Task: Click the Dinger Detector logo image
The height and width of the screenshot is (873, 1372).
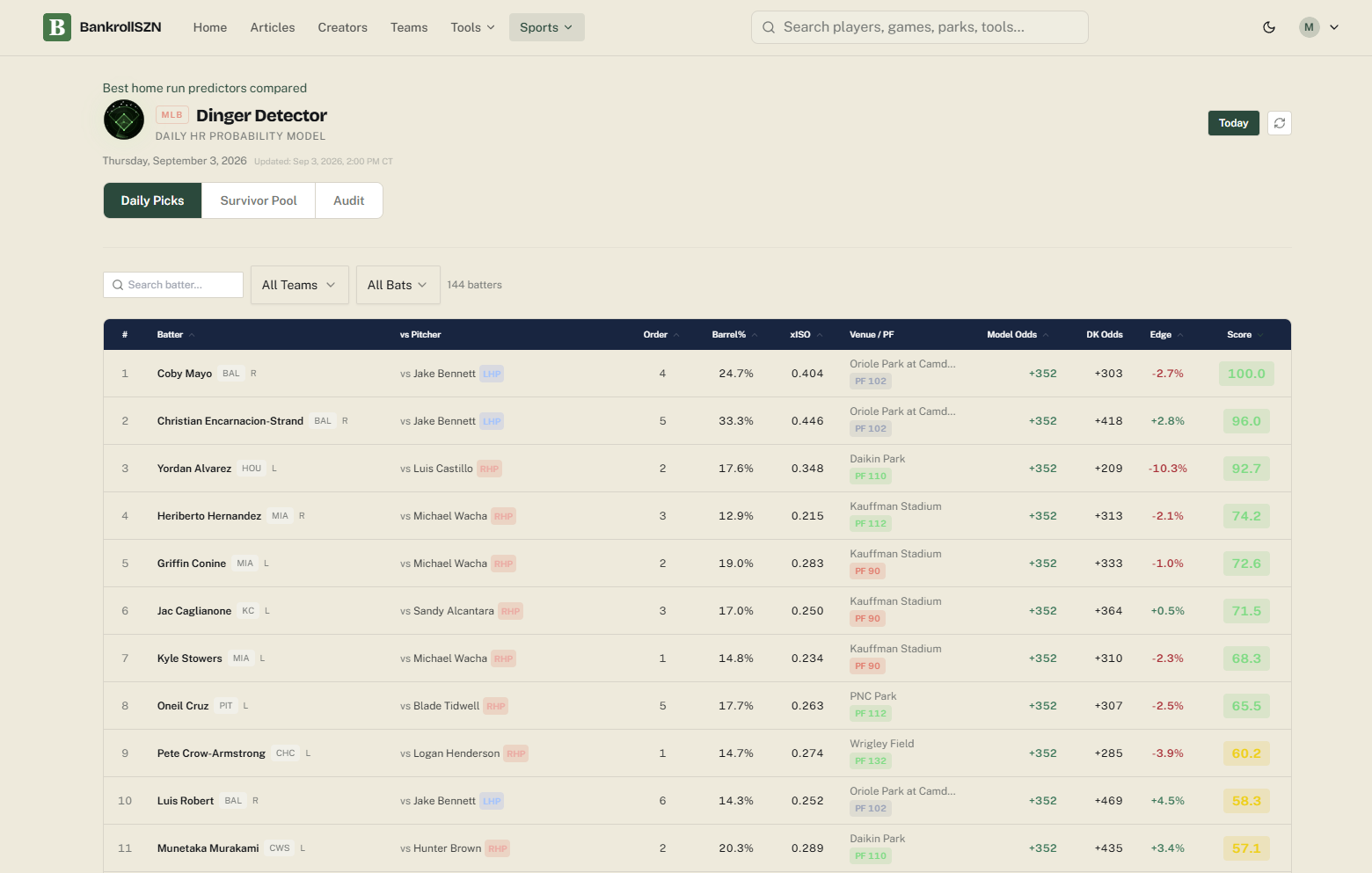Action: coord(124,120)
